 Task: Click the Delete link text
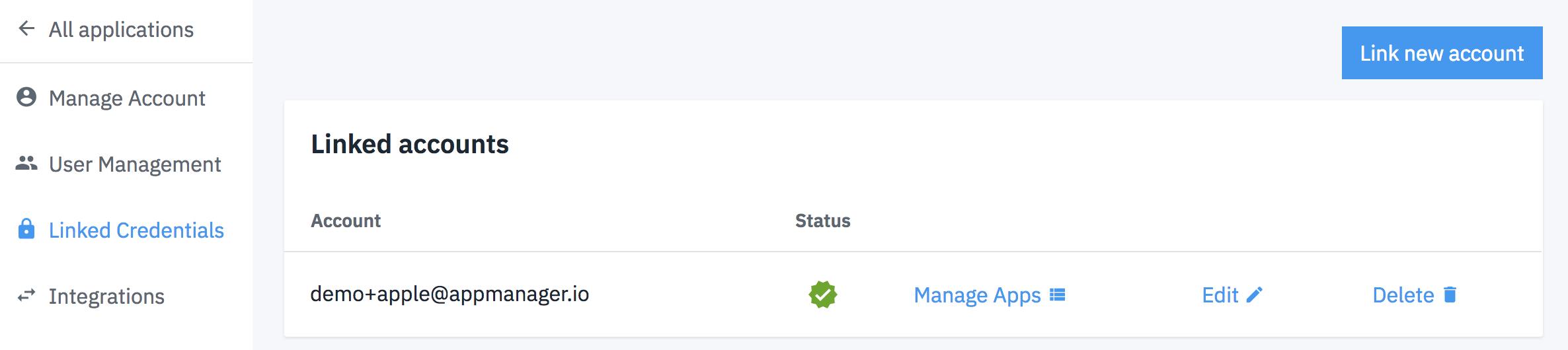pyautogui.click(x=1403, y=295)
